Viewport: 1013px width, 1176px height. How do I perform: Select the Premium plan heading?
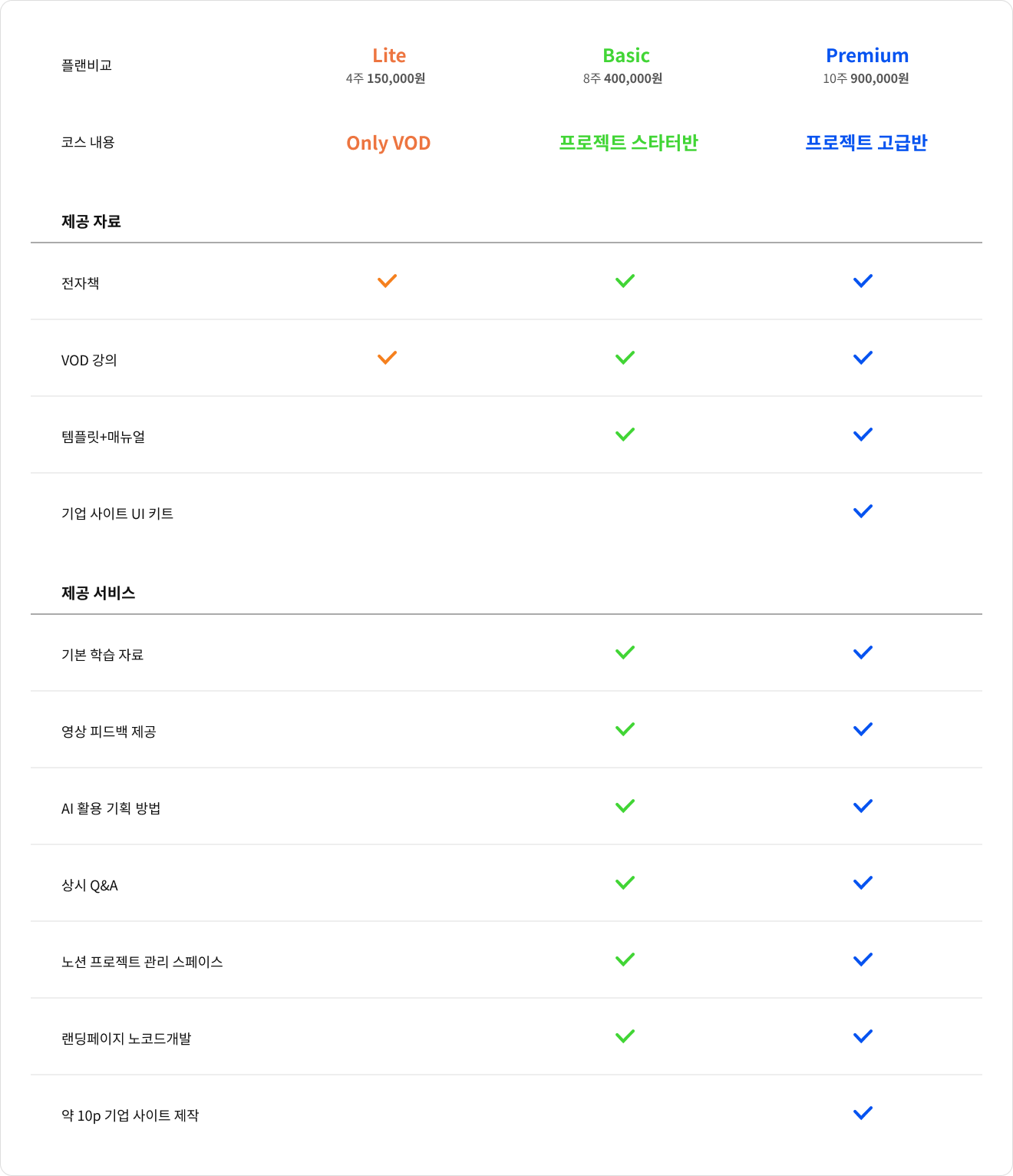click(867, 55)
